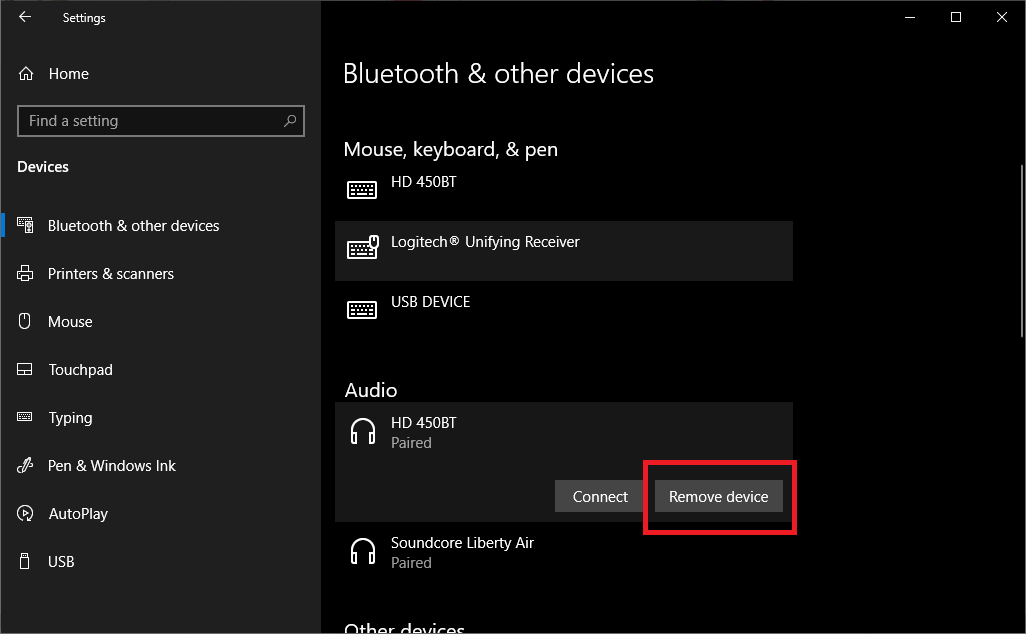Viewport: 1026px width, 634px height.
Task: Connect the HD 450BT headphones
Action: point(600,497)
